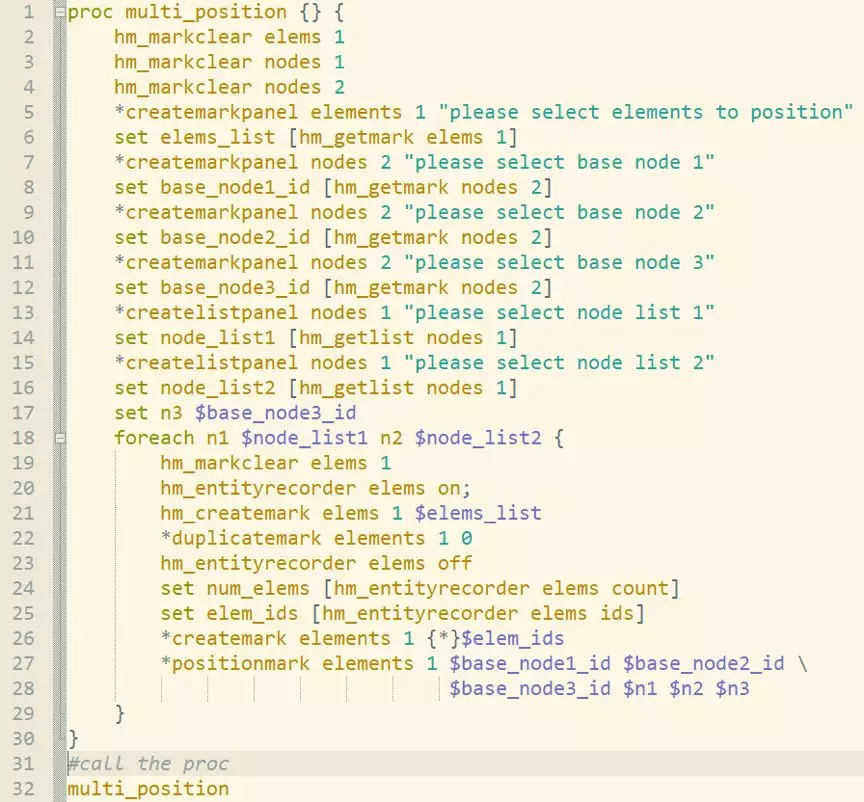Click the $n3 variable on the continuation line
The width and height of the screenshot is (864, 802).
[x=732, y=688]
